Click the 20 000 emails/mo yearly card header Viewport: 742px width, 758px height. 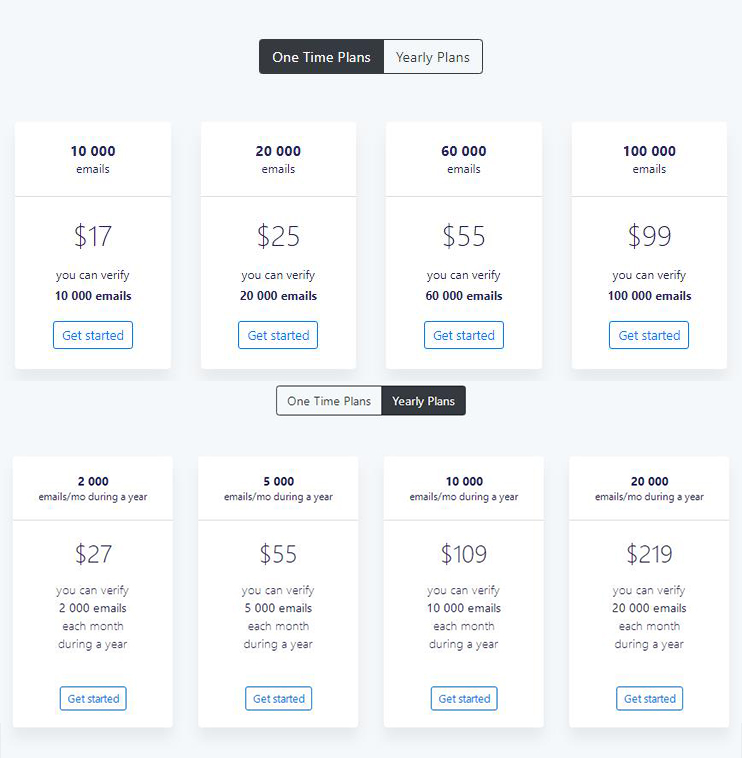[x=650, y=488]
